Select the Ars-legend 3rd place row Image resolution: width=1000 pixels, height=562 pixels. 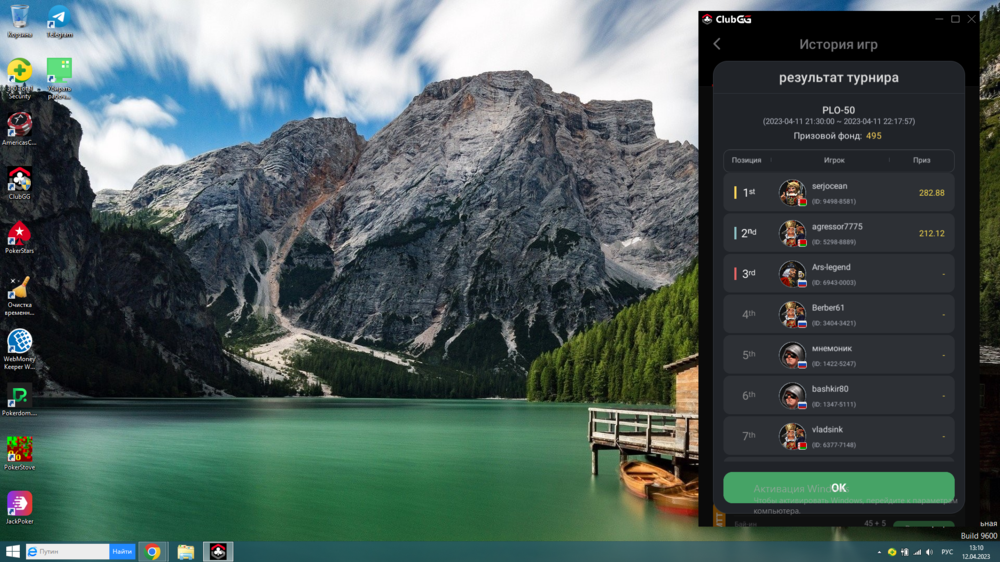point(838,274)
